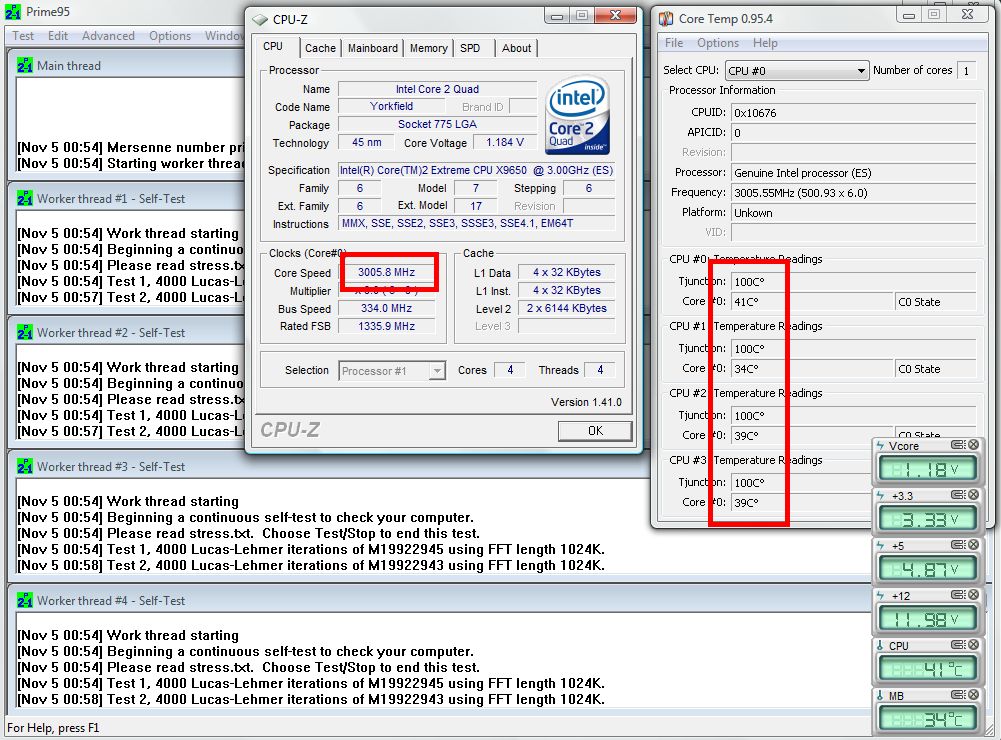Close the +5 voltage gadget
This screenshot has height=740, width=1001.
[x=974, y=545]
